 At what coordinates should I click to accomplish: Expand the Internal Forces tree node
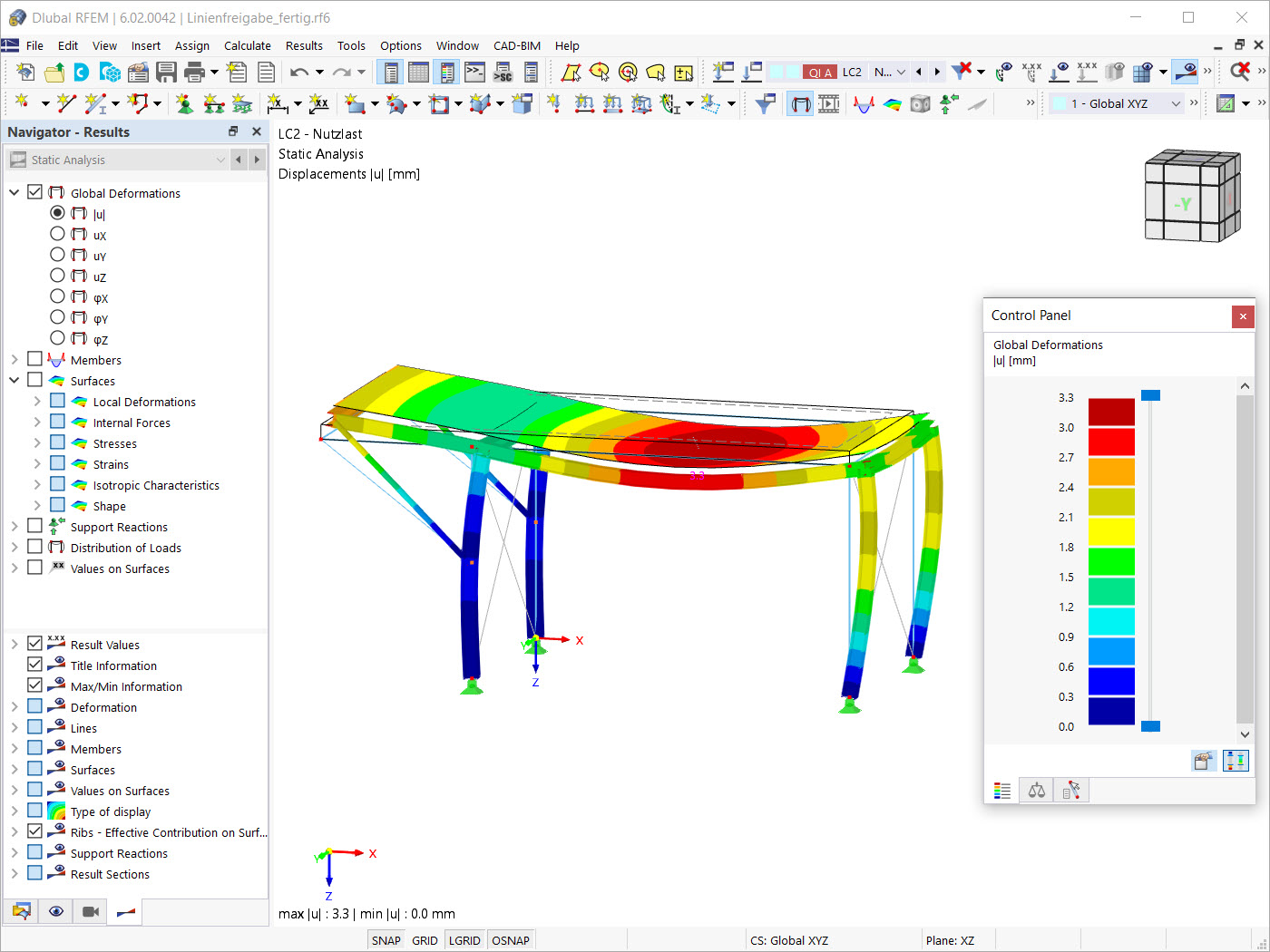37,423
